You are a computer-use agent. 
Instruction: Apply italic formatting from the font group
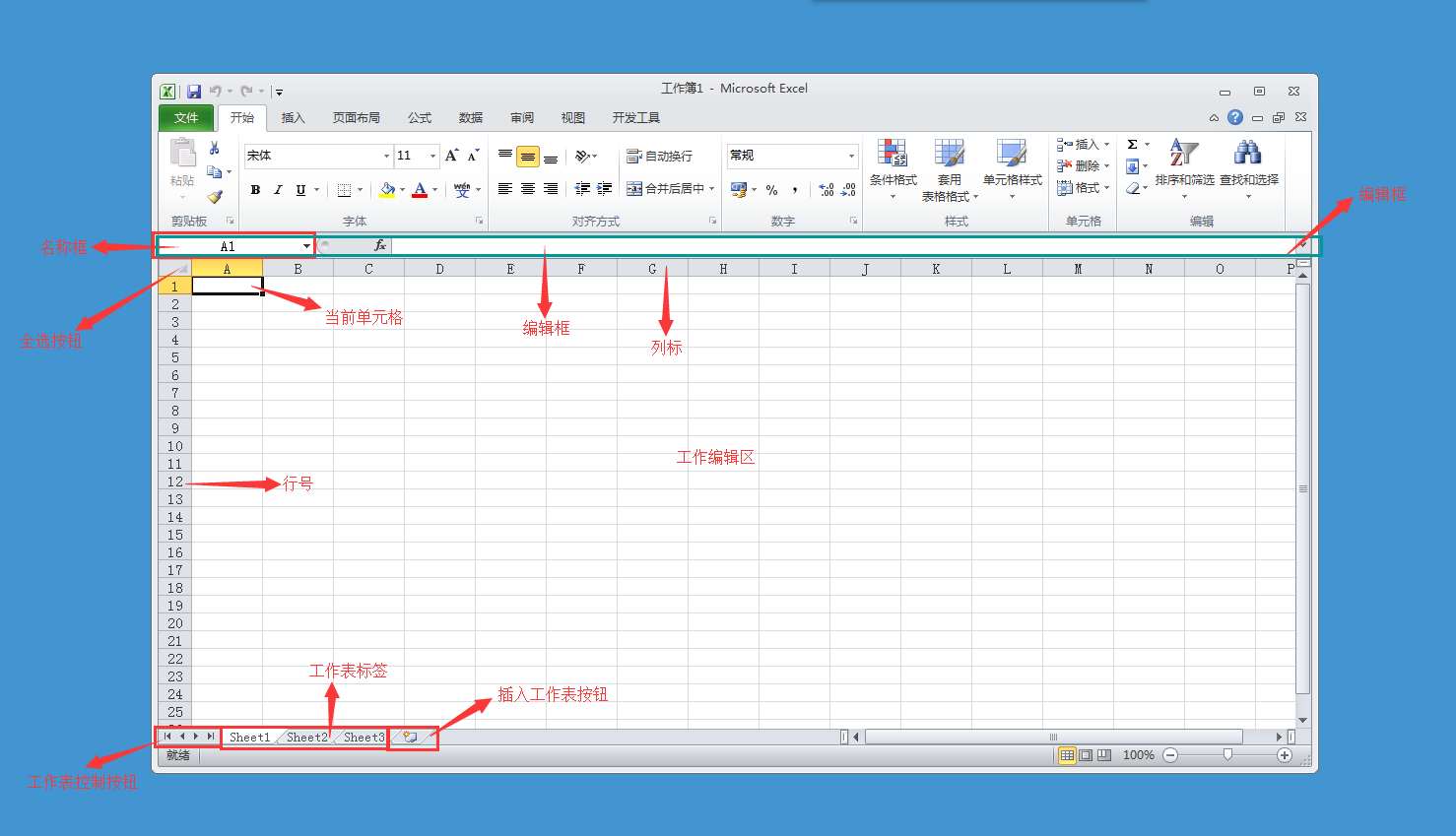coord(277,189)
